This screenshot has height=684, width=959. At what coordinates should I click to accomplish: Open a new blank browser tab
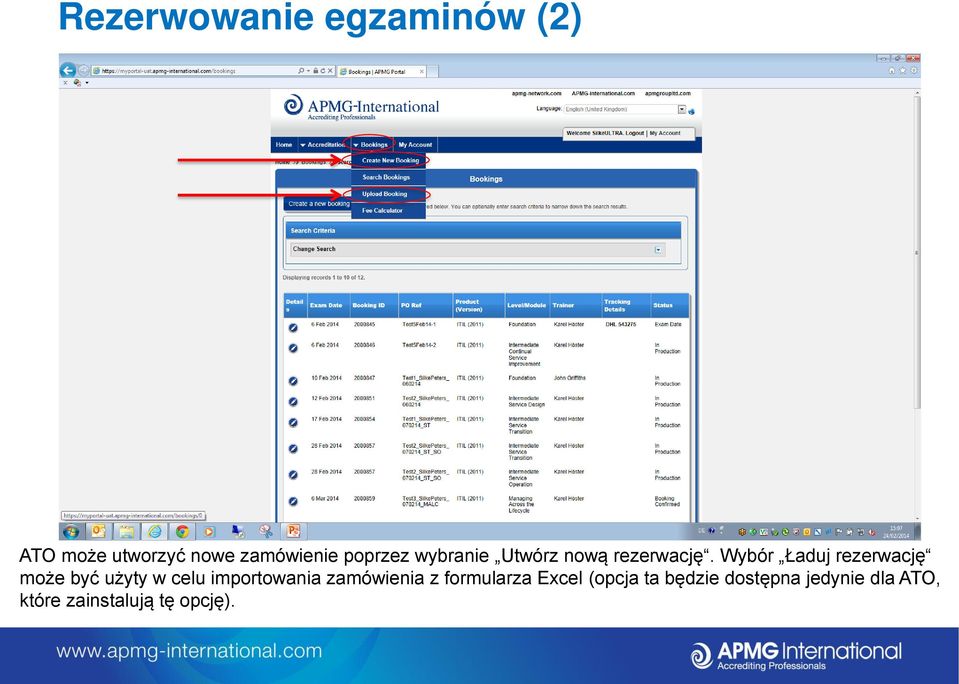point(432,72)
